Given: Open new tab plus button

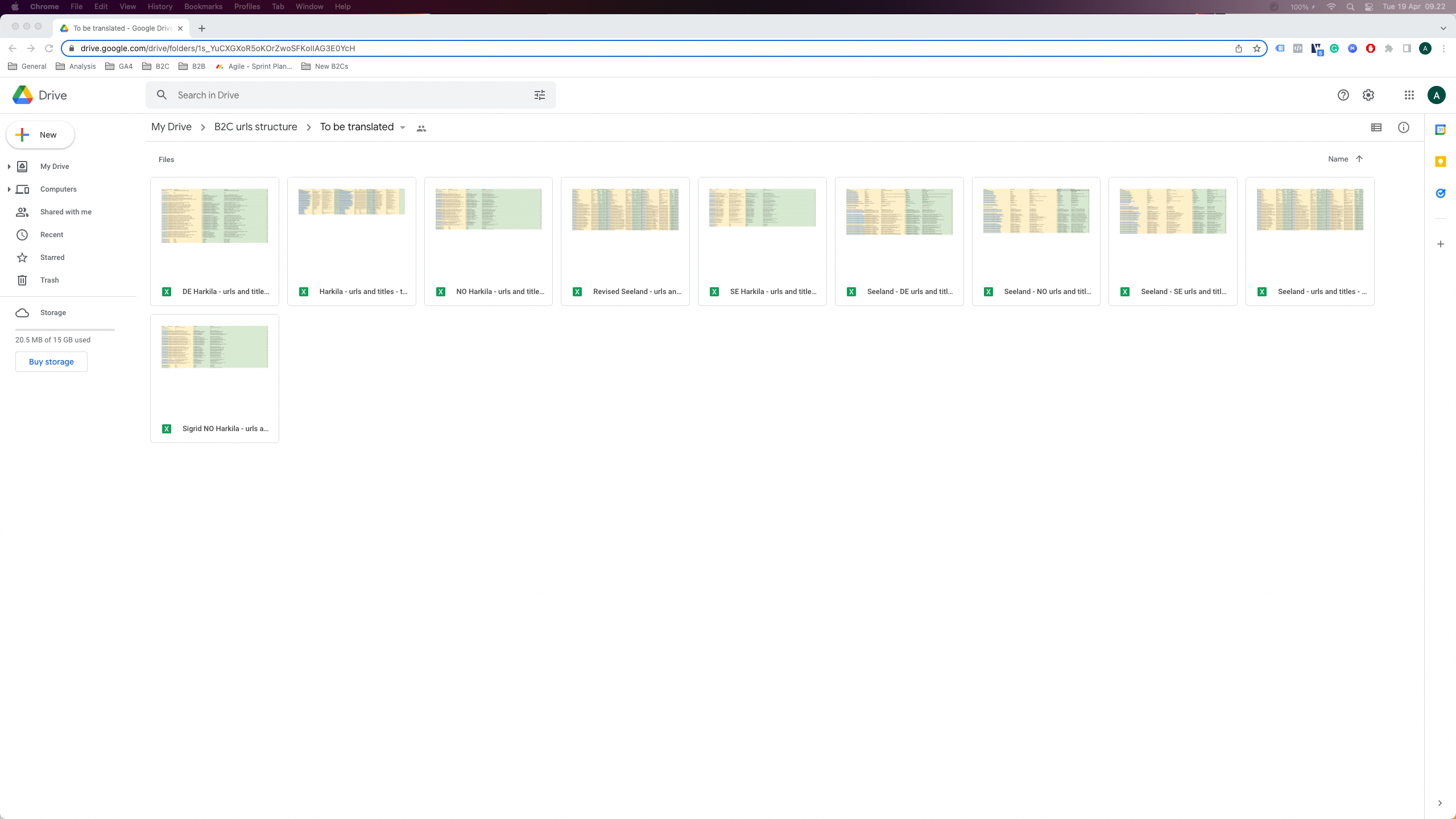Looking at the screenshot, I should click(x=202, y=28).
